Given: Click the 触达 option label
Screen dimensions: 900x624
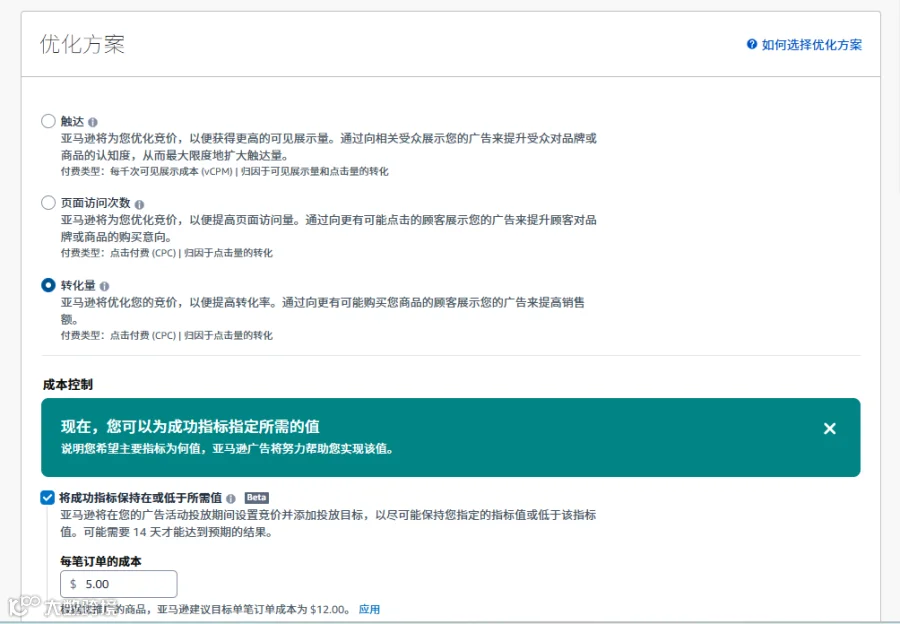Looking at the screenshot, I should click(72, 122).
